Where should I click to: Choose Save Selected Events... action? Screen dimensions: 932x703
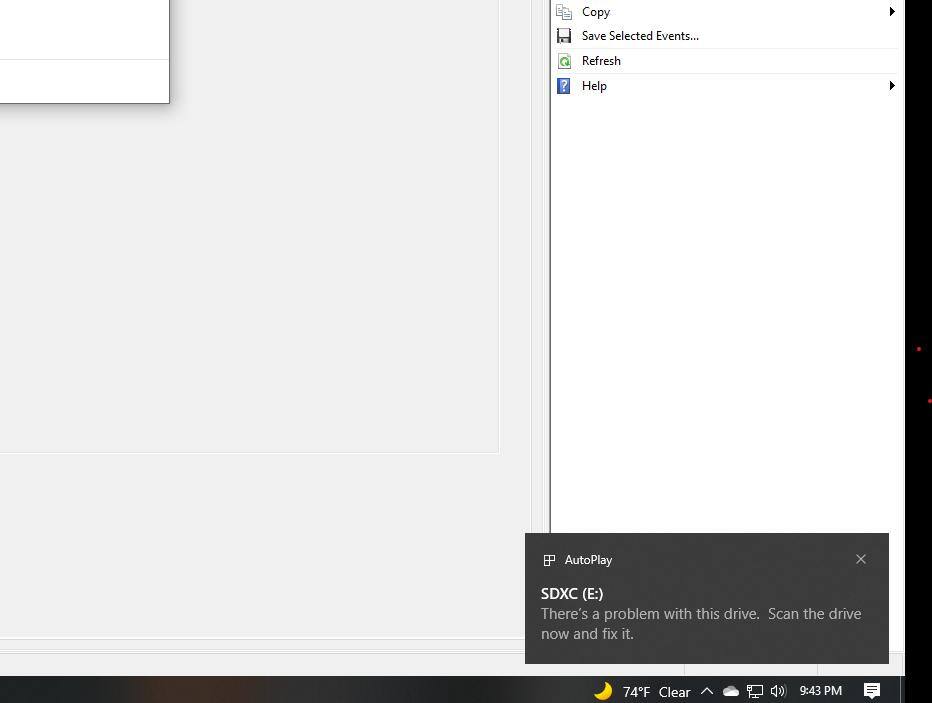[x=640, y=36]
